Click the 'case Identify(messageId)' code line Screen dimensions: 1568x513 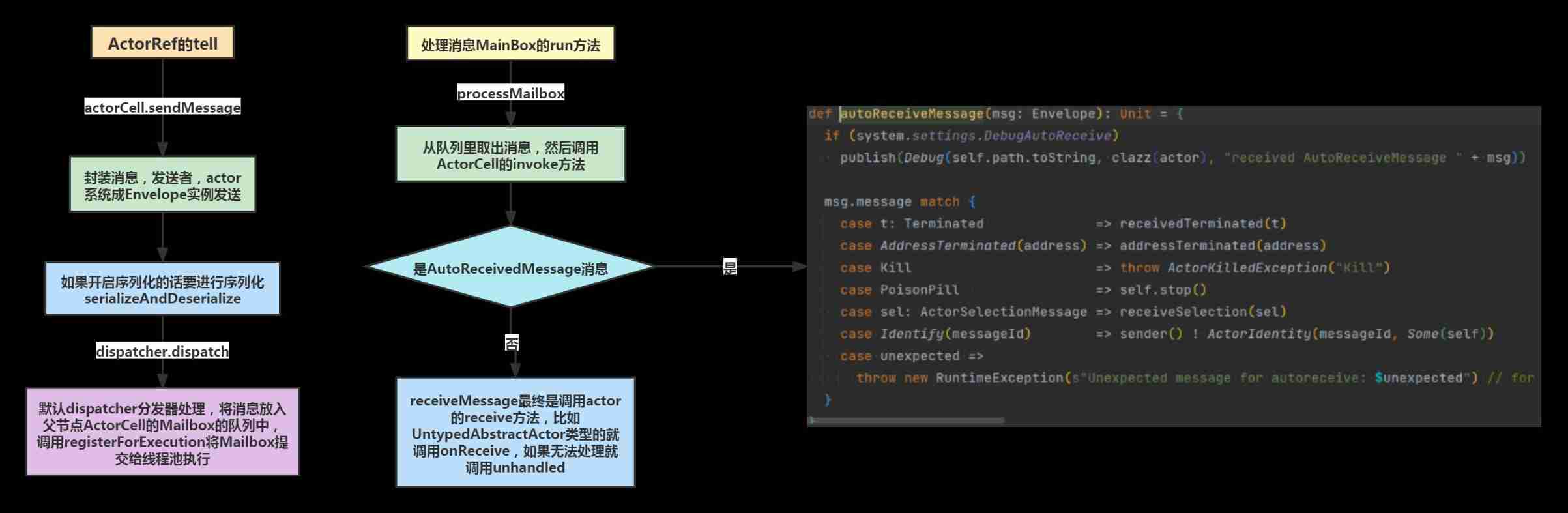[1167, 334]
